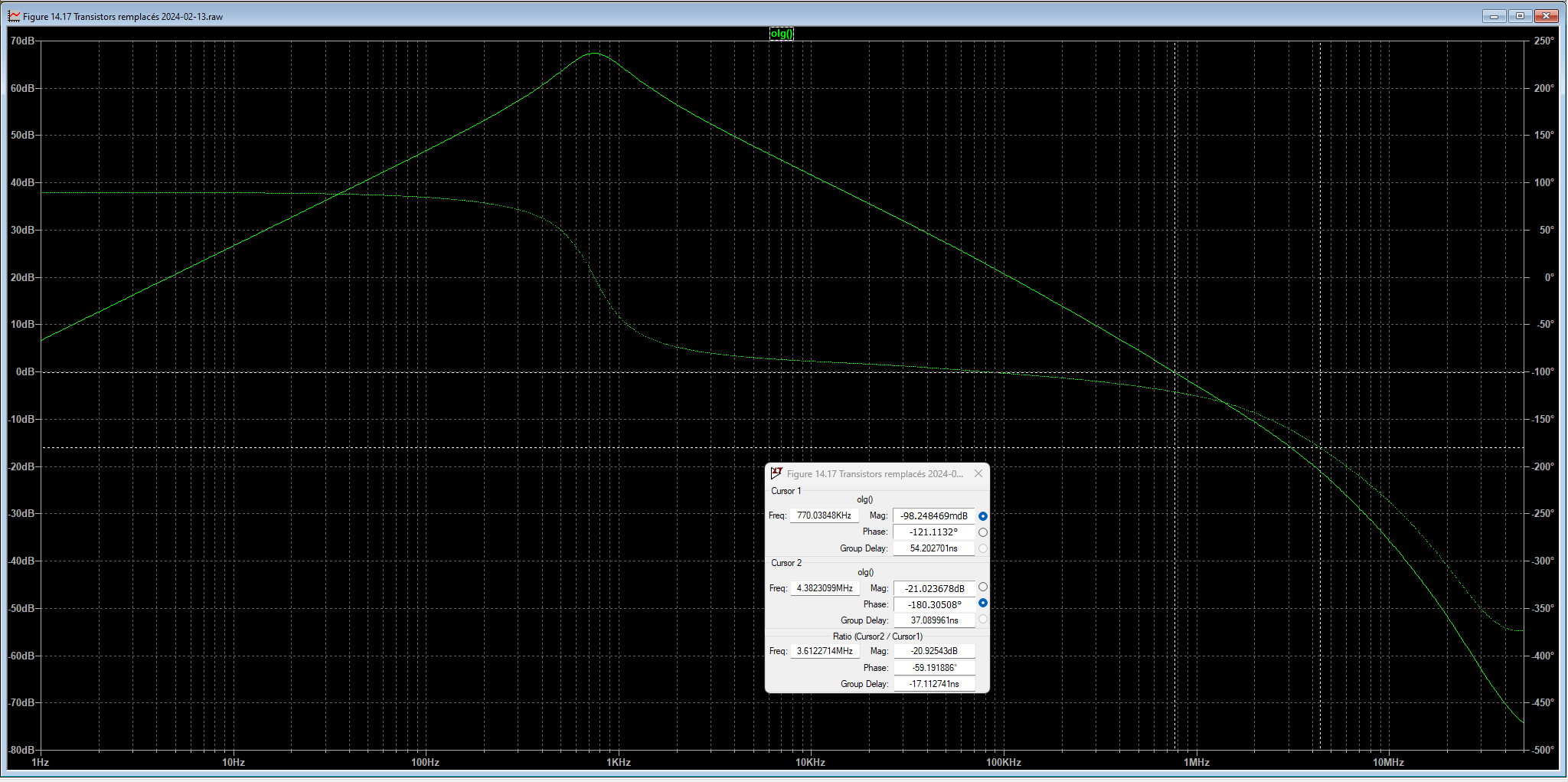This screenshot has width=1568, height=782.
Task: Click Ratio Mag field -20.92543dB
Action: [x=934, y=651]
